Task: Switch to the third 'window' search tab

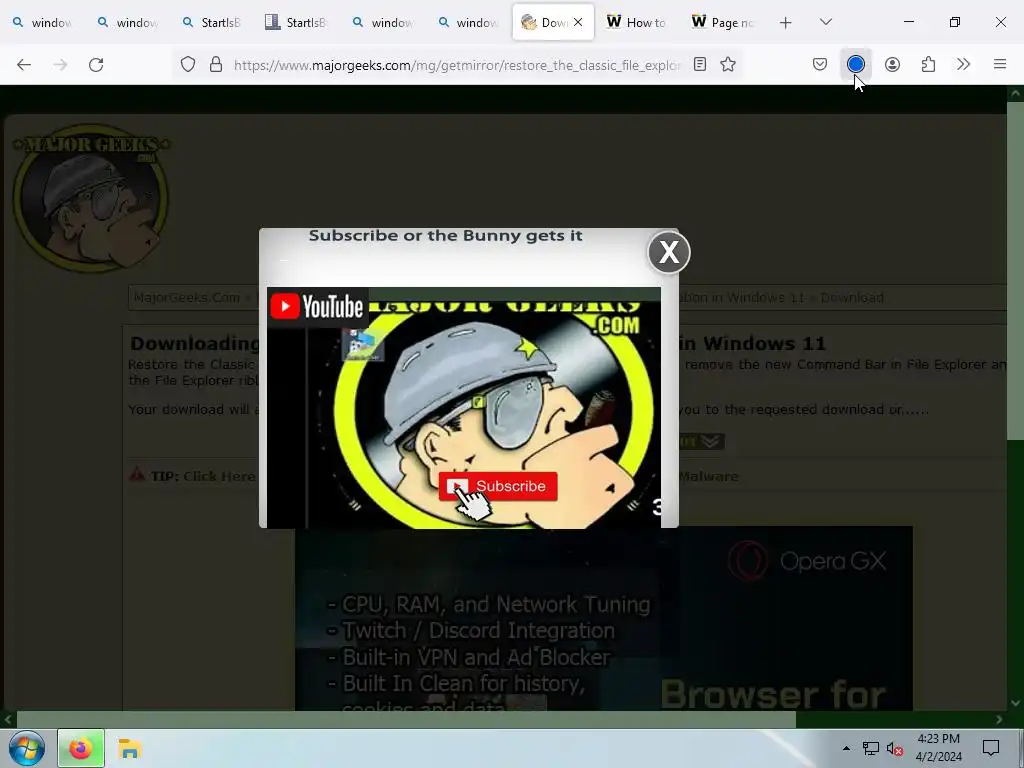Action: tap(382, 22)
